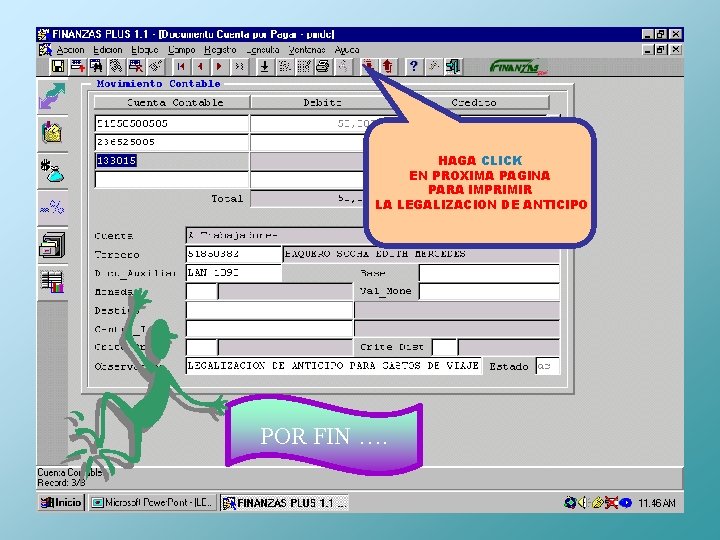The width and height of the screenshot is (720, 540).
Task: Go to the first record arrow
Action: pyautogui.click(x=181, y=67)
